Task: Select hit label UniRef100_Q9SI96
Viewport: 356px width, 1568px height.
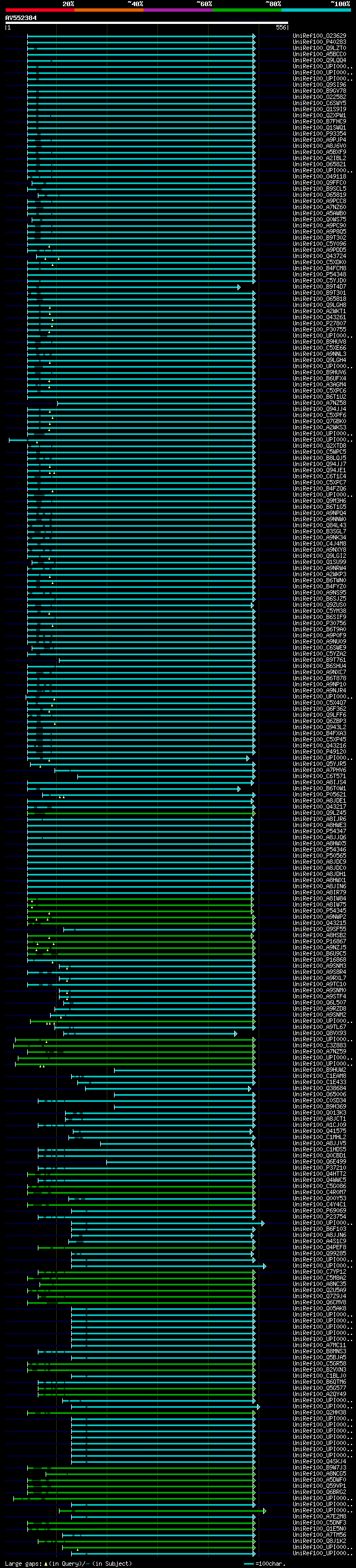Action: click(x=319, y=85)
